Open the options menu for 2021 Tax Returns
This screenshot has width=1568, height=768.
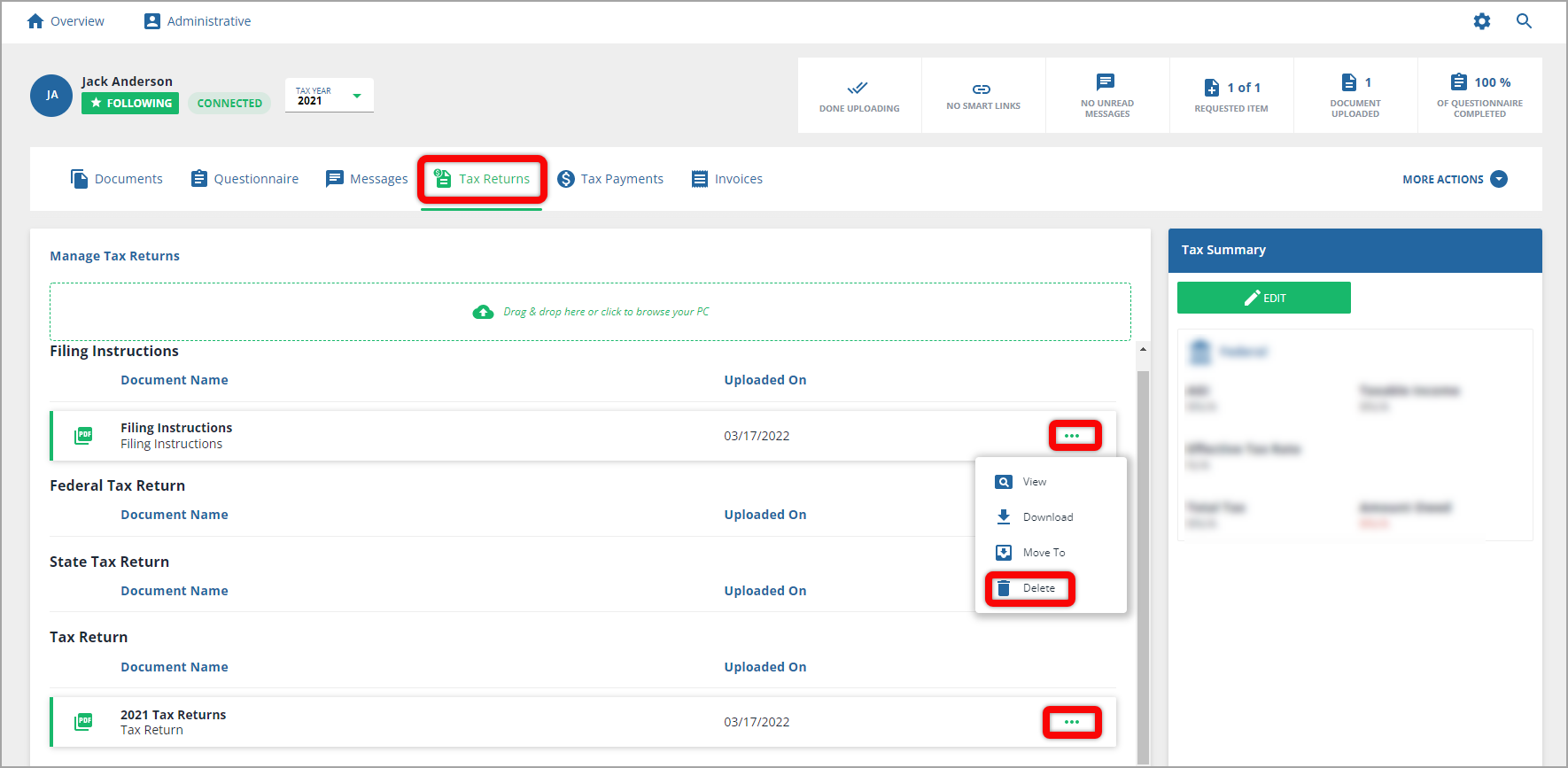(1072, 722)
